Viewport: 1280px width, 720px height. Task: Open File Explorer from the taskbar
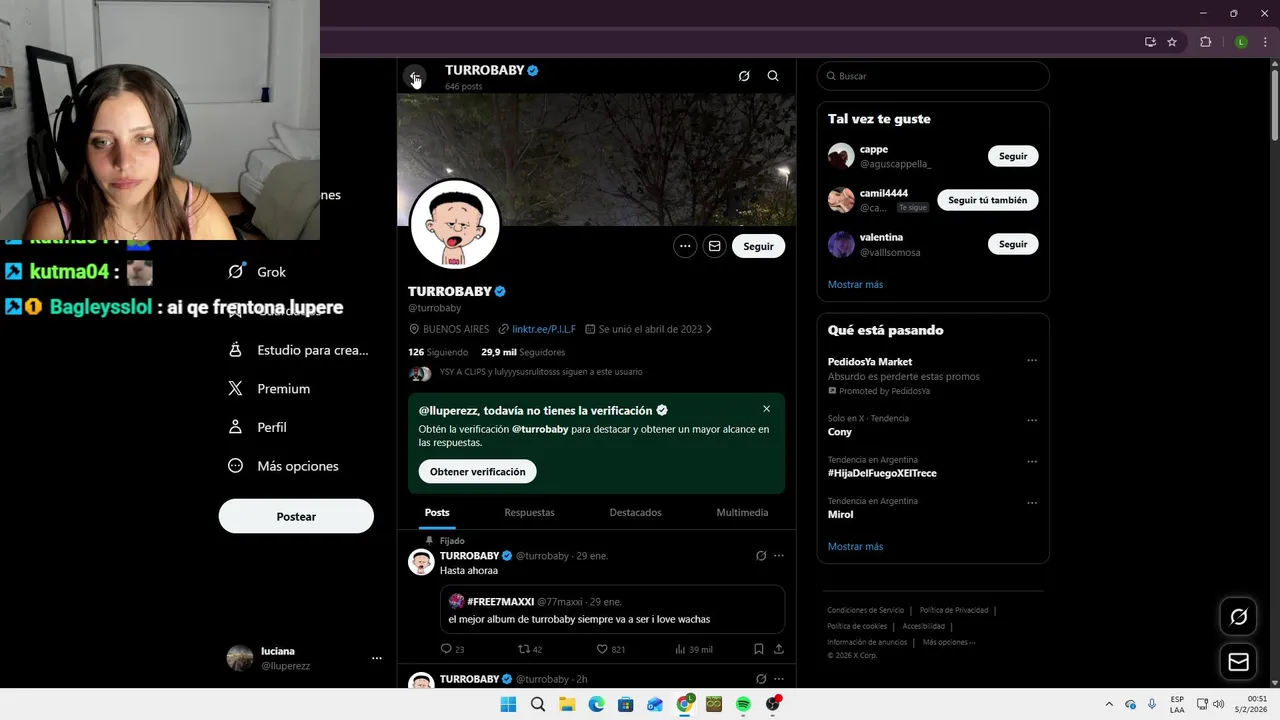pos(567,704)
